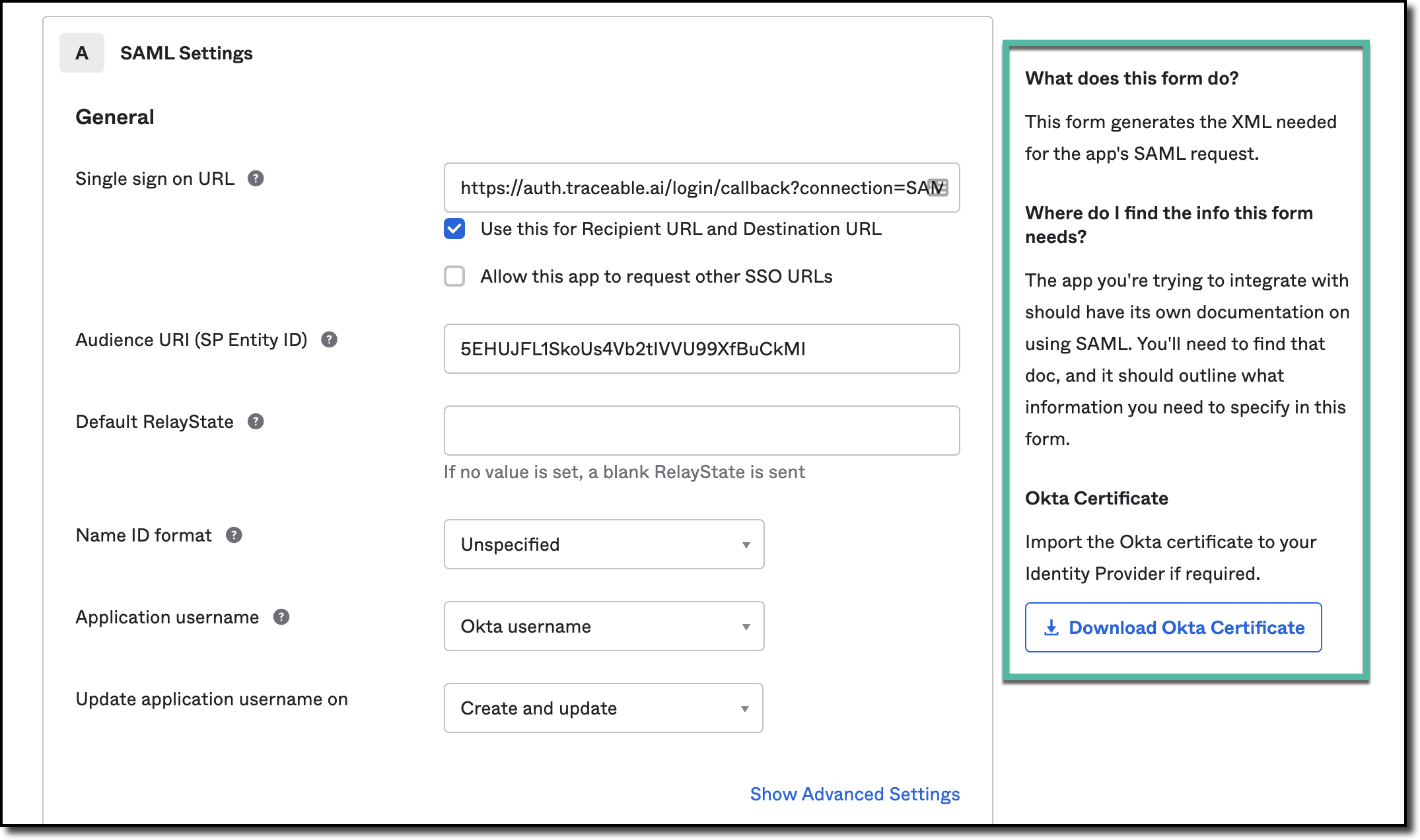The height and width of the screenshot is (840, 1420).
Task: Click the autofill icon in SSO URL field
Action: (938, 188)
